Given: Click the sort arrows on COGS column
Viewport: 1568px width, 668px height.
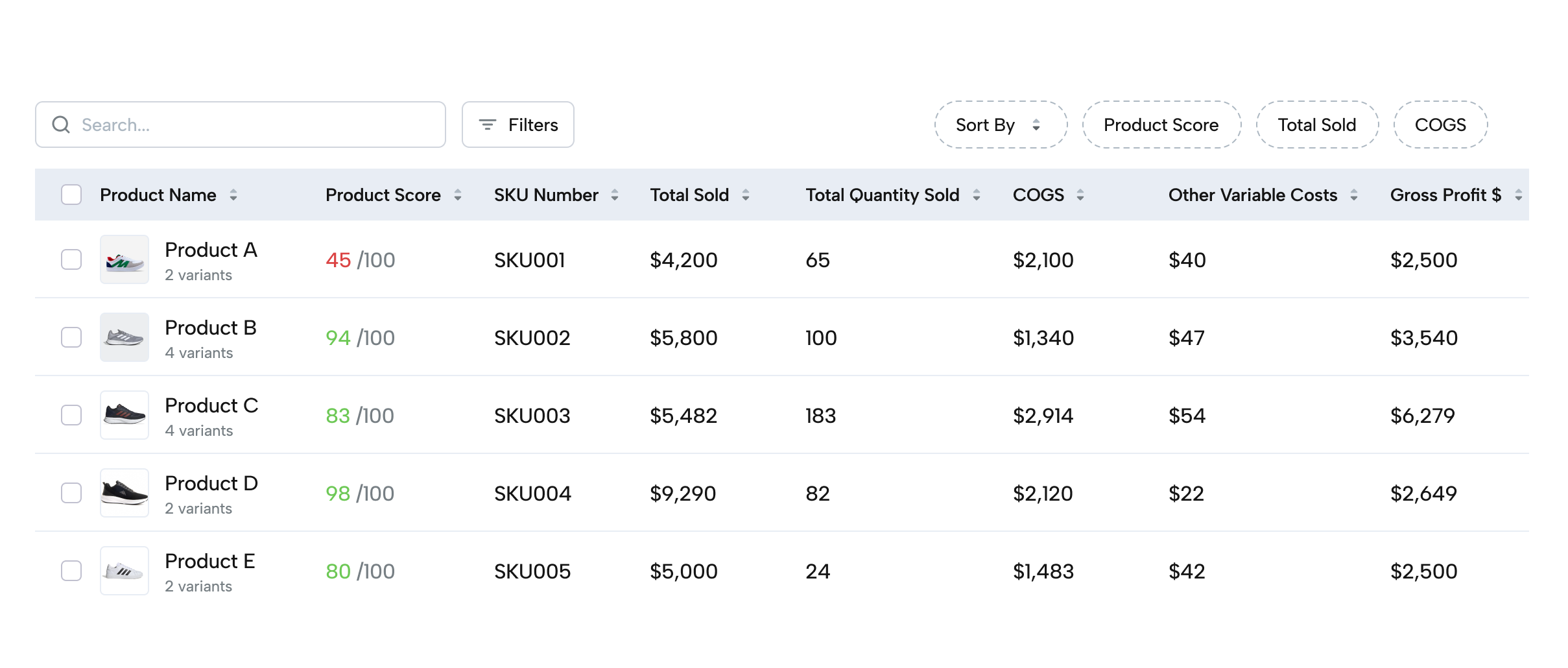Looking at the screenshot, I should [x=1080, y=195].
